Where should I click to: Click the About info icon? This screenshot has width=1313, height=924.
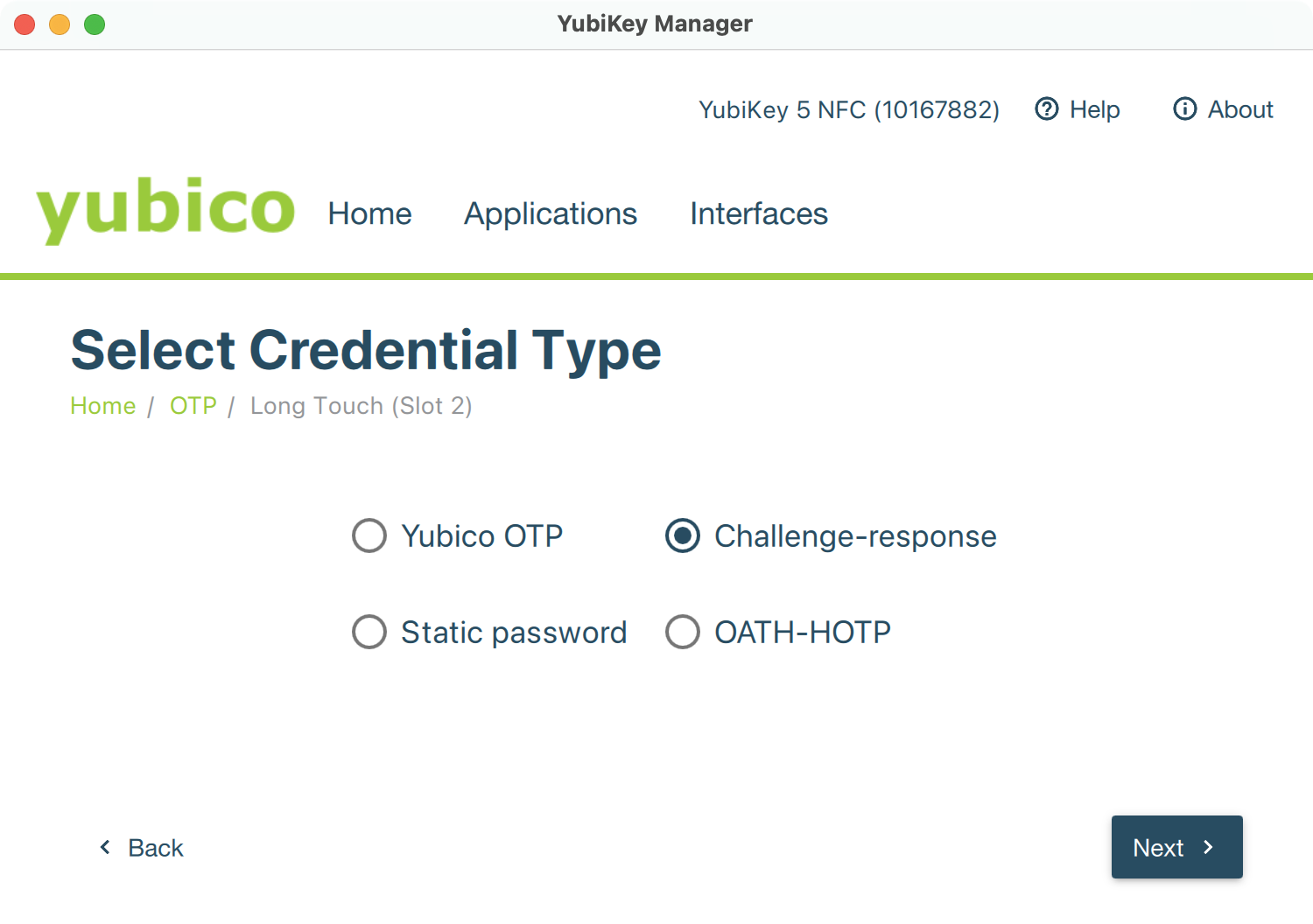point(1186,109)
